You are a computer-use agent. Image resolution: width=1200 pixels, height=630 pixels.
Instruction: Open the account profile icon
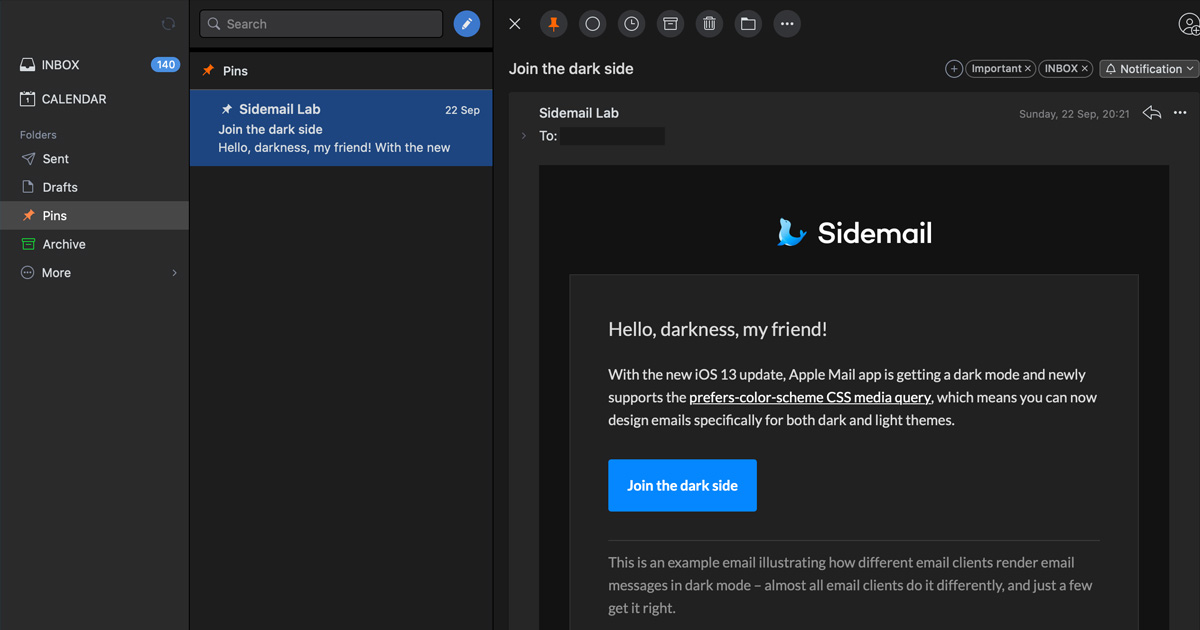click(x=1189, y=25)
